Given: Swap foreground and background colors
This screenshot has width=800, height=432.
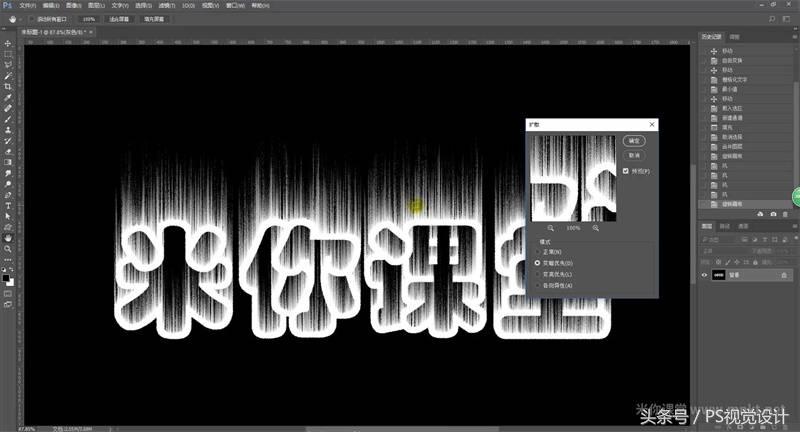Looking at the screenshot, I should (x=12, y=270).
